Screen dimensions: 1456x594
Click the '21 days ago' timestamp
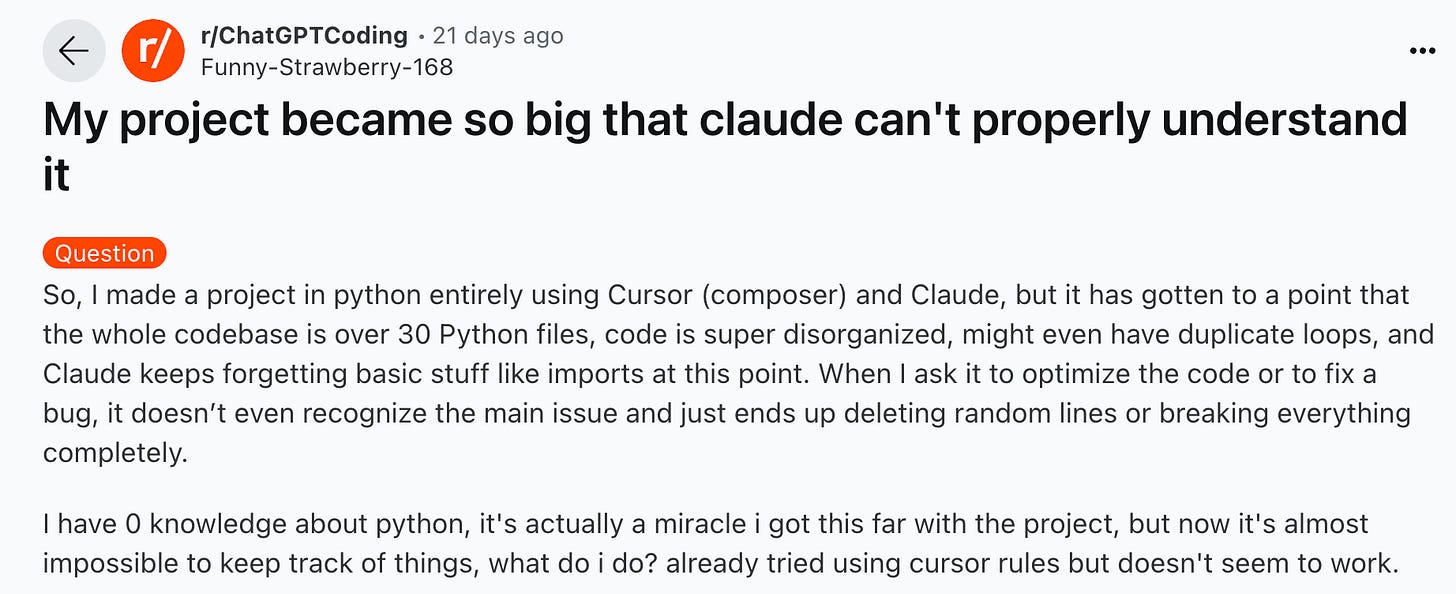click(498, 36)
